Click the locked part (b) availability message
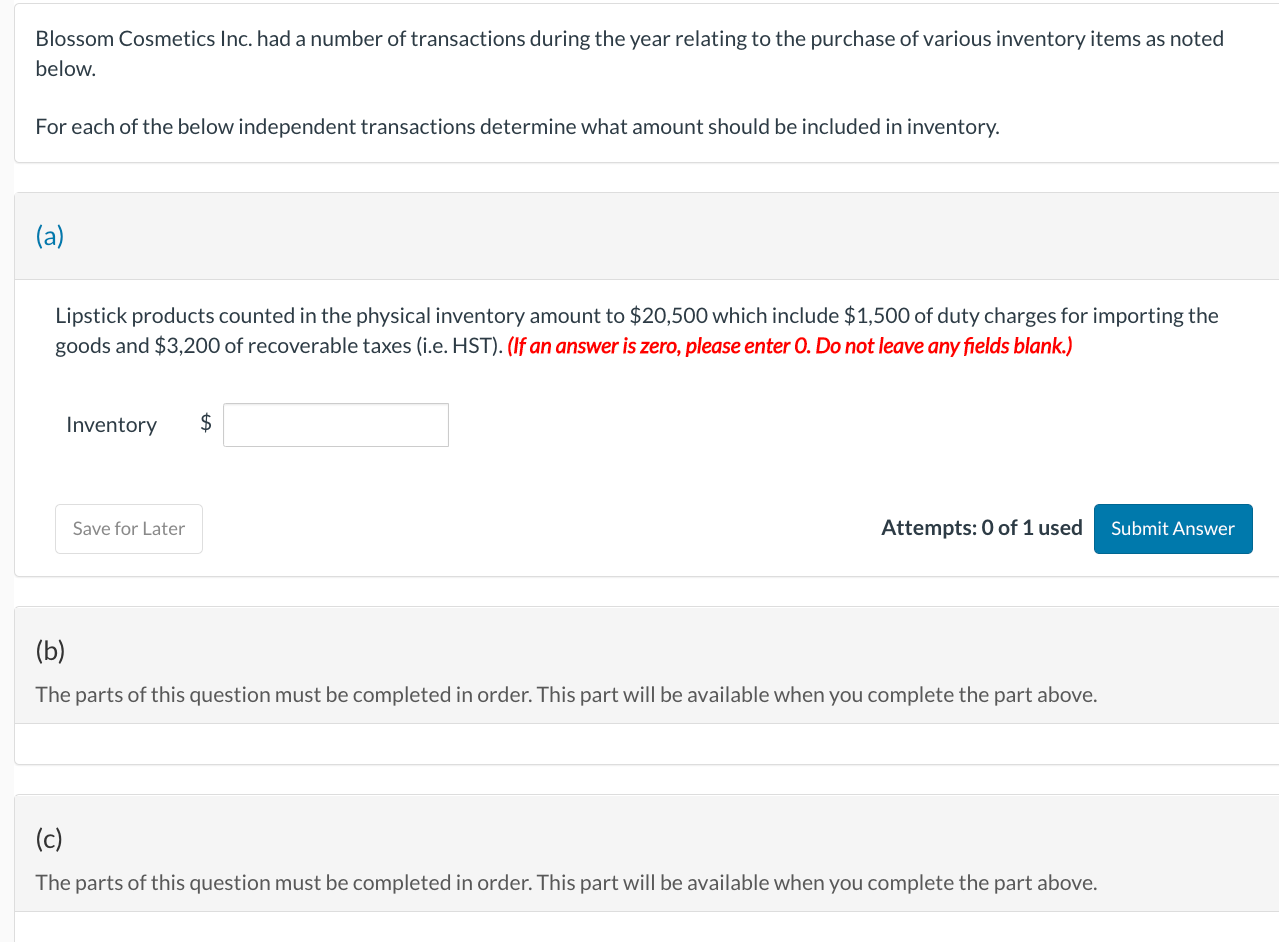 565,694
